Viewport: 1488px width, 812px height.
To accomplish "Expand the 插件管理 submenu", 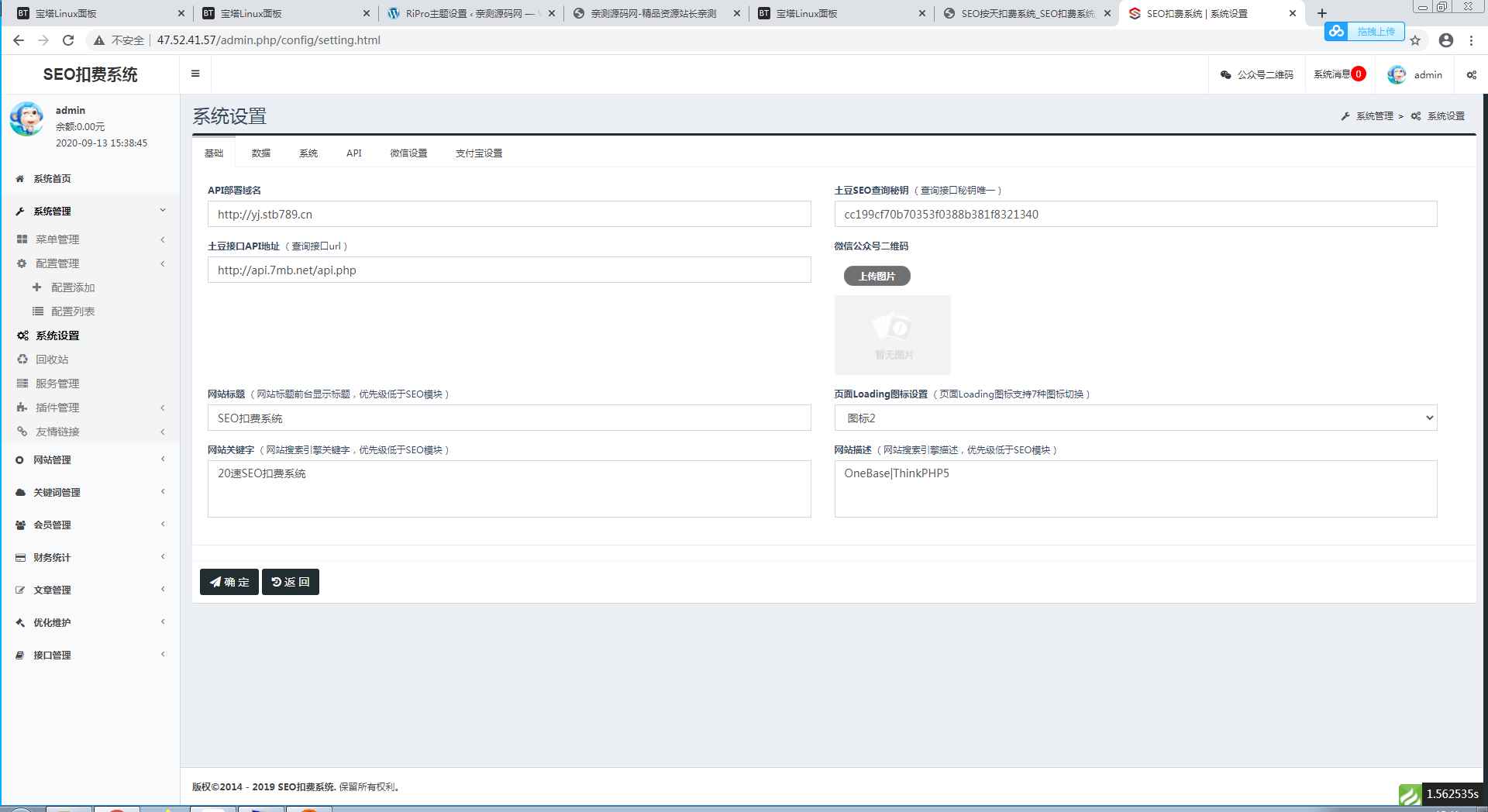I will (90, 408).
